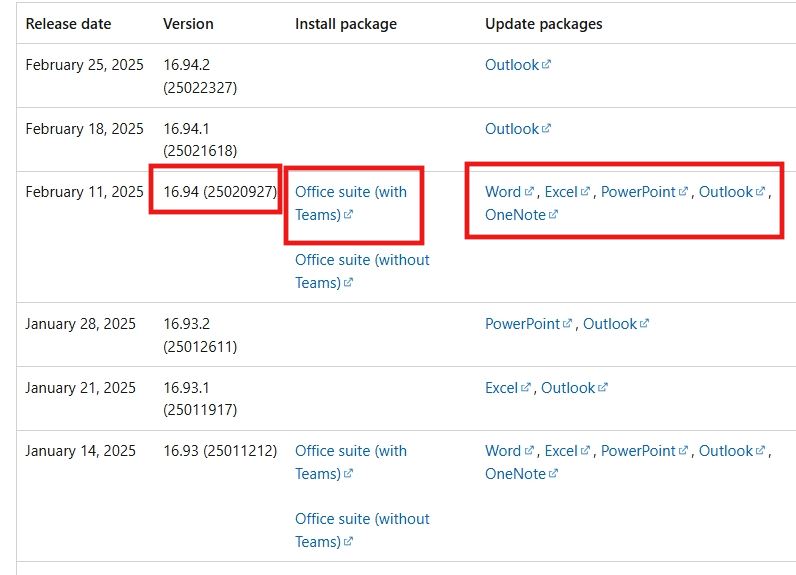Open Outlook update for version 16.93.2

pos(616,324)
